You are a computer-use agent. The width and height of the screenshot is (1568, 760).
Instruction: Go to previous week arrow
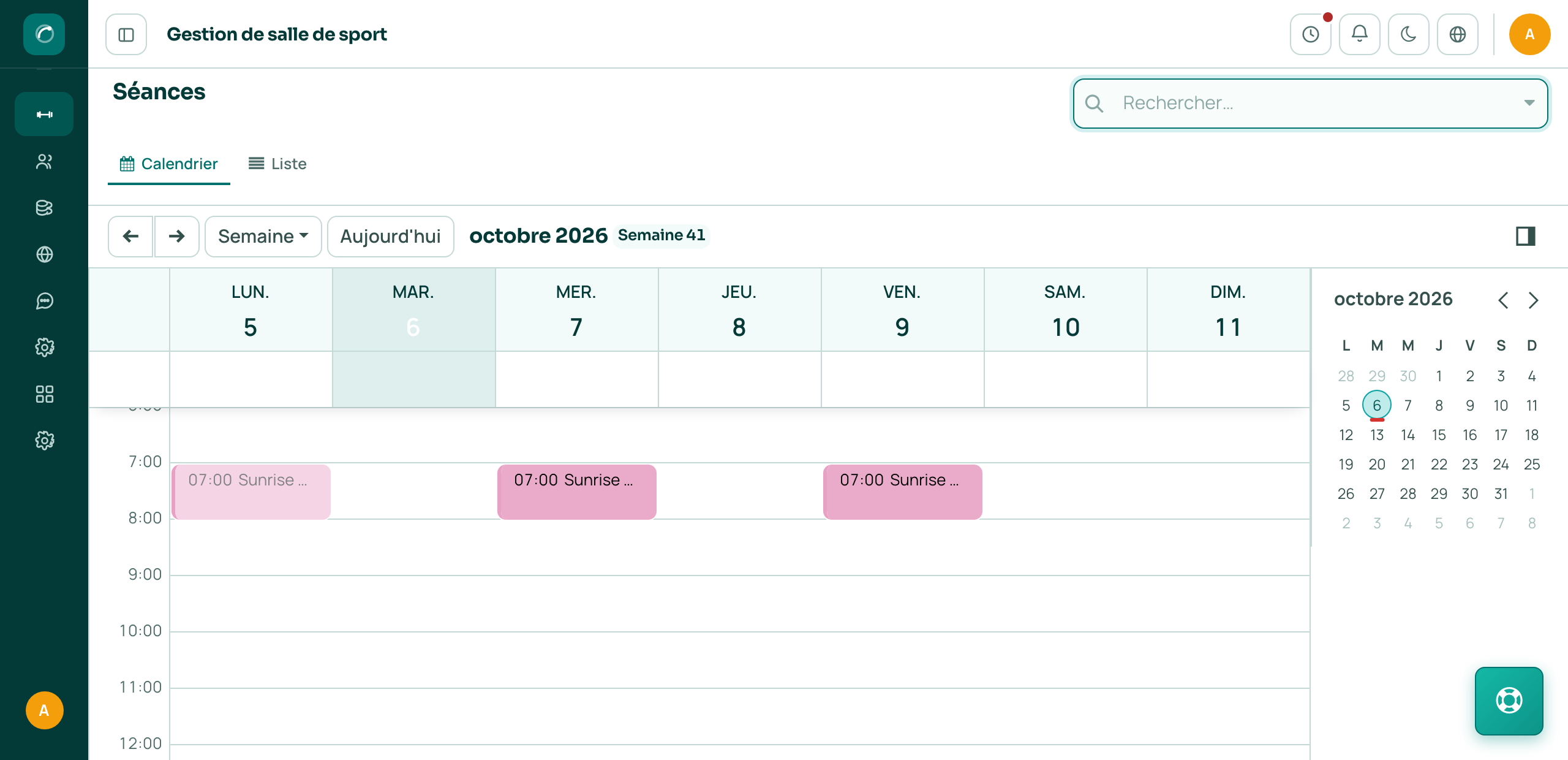click(130, 236)
